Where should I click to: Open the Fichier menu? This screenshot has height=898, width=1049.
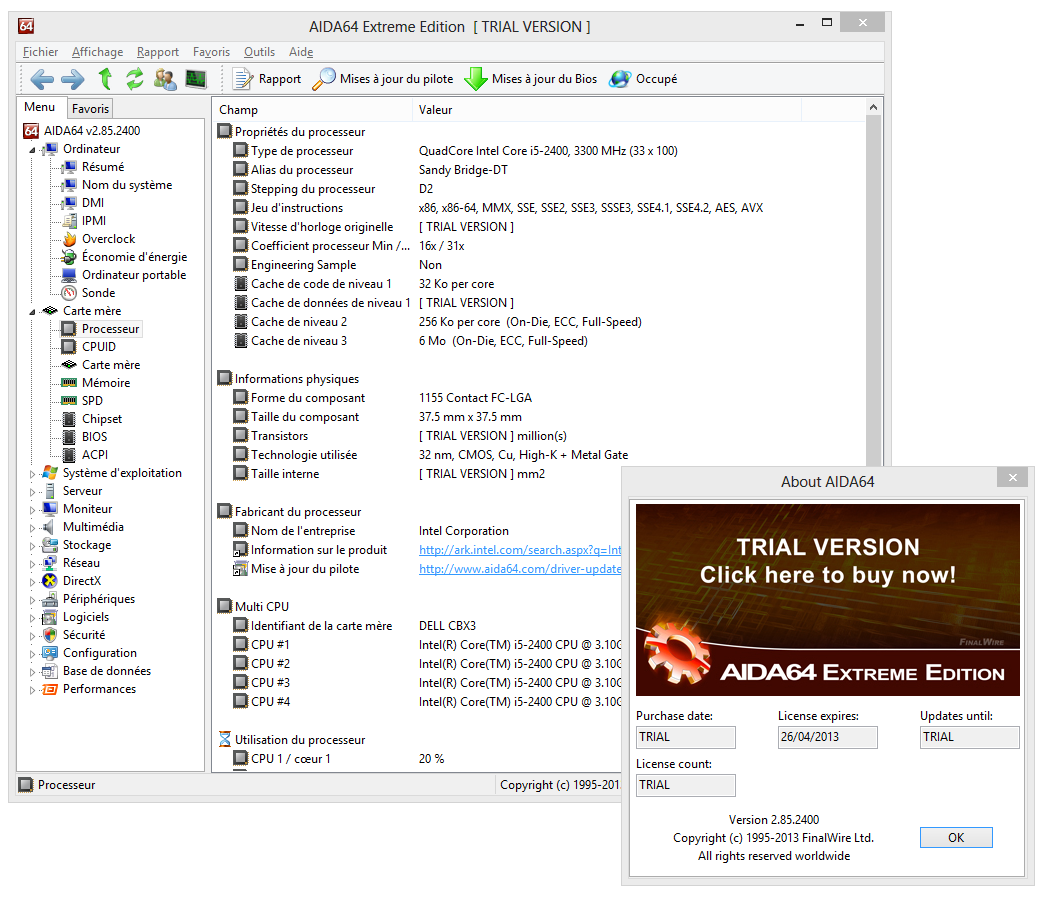(40, 52)
